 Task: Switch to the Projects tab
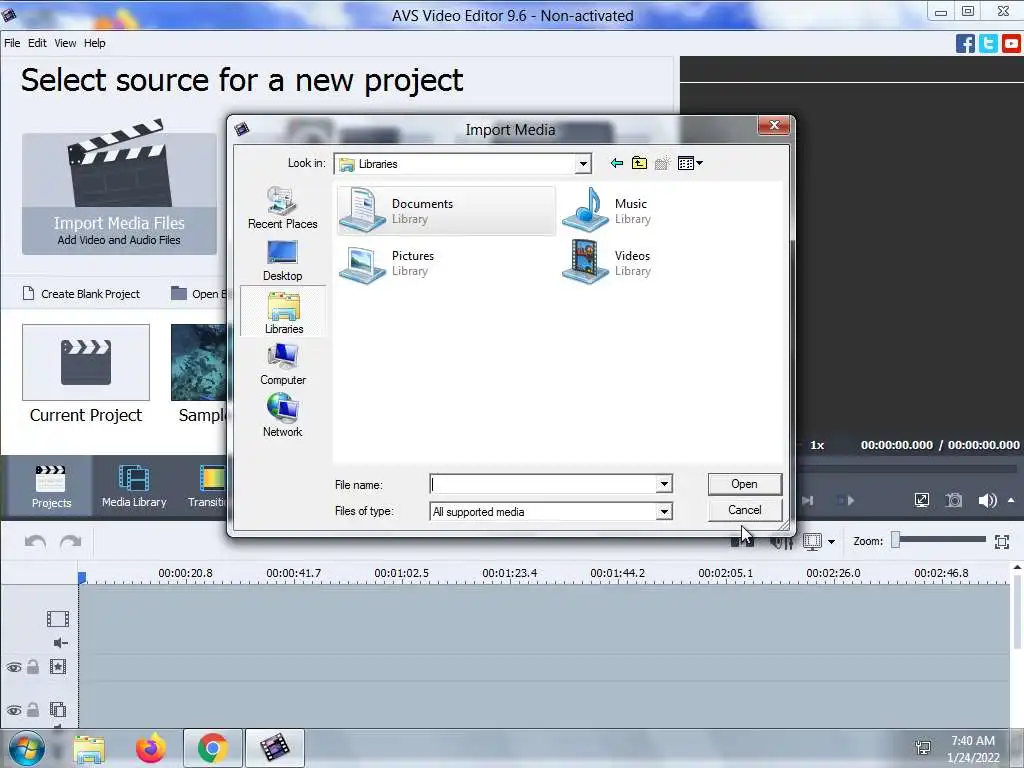[x=51, y=487]
